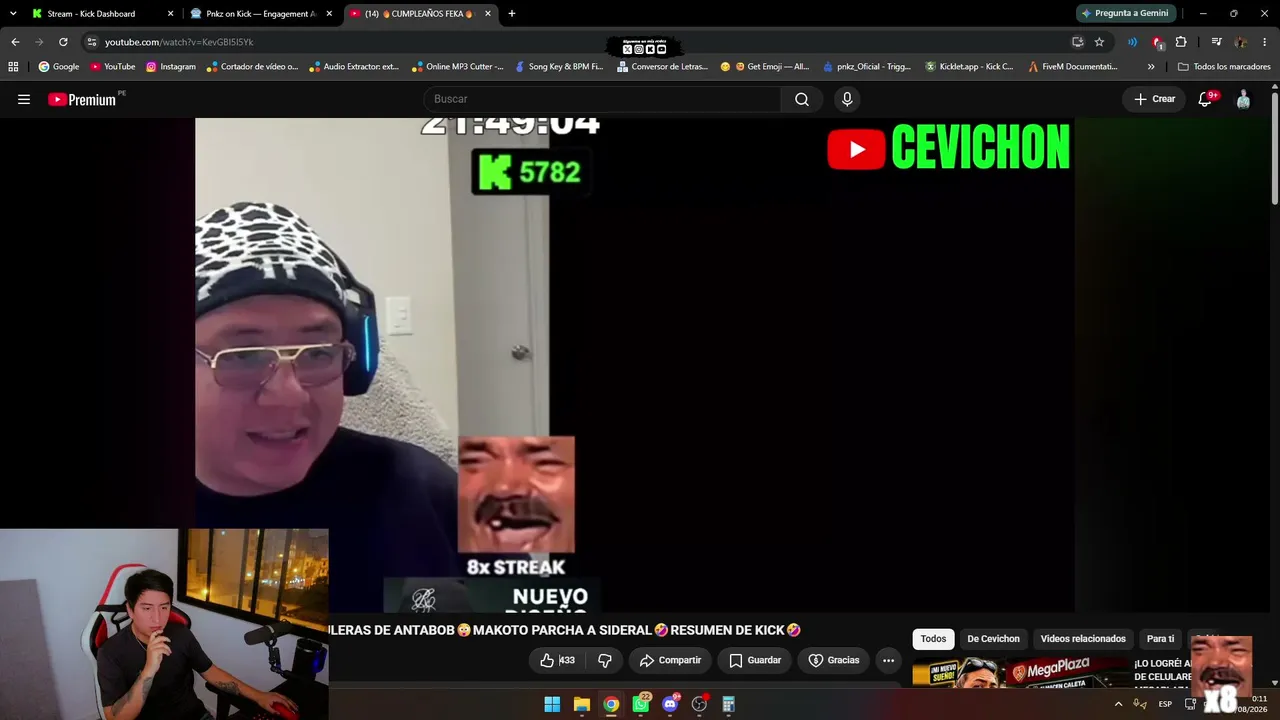Click the Gracias thanks button
The image size is (1280, 720).
pyautogui.click(x=834, y=660)
